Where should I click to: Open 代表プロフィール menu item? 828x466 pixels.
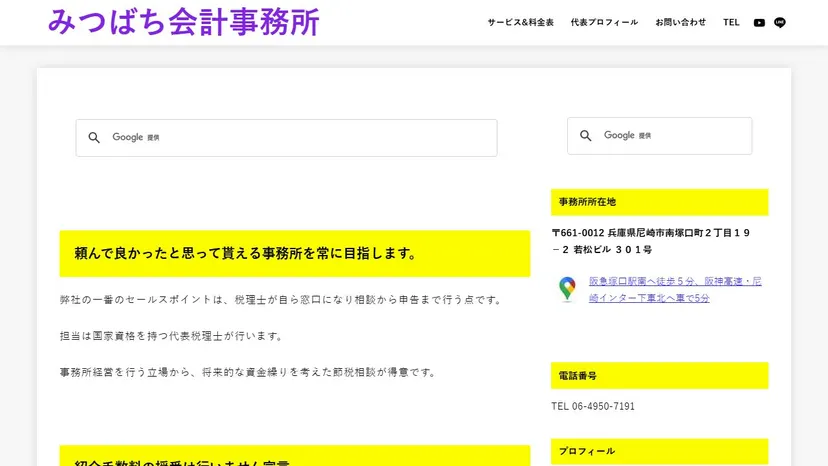tap(604, 22)
